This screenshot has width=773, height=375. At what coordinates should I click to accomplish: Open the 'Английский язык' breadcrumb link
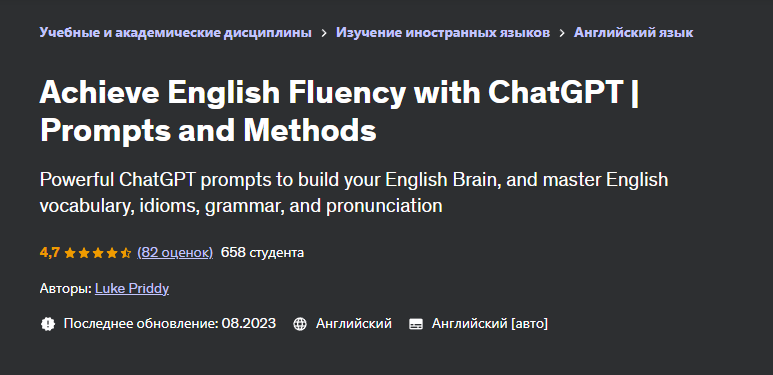(x=633, y=33)
